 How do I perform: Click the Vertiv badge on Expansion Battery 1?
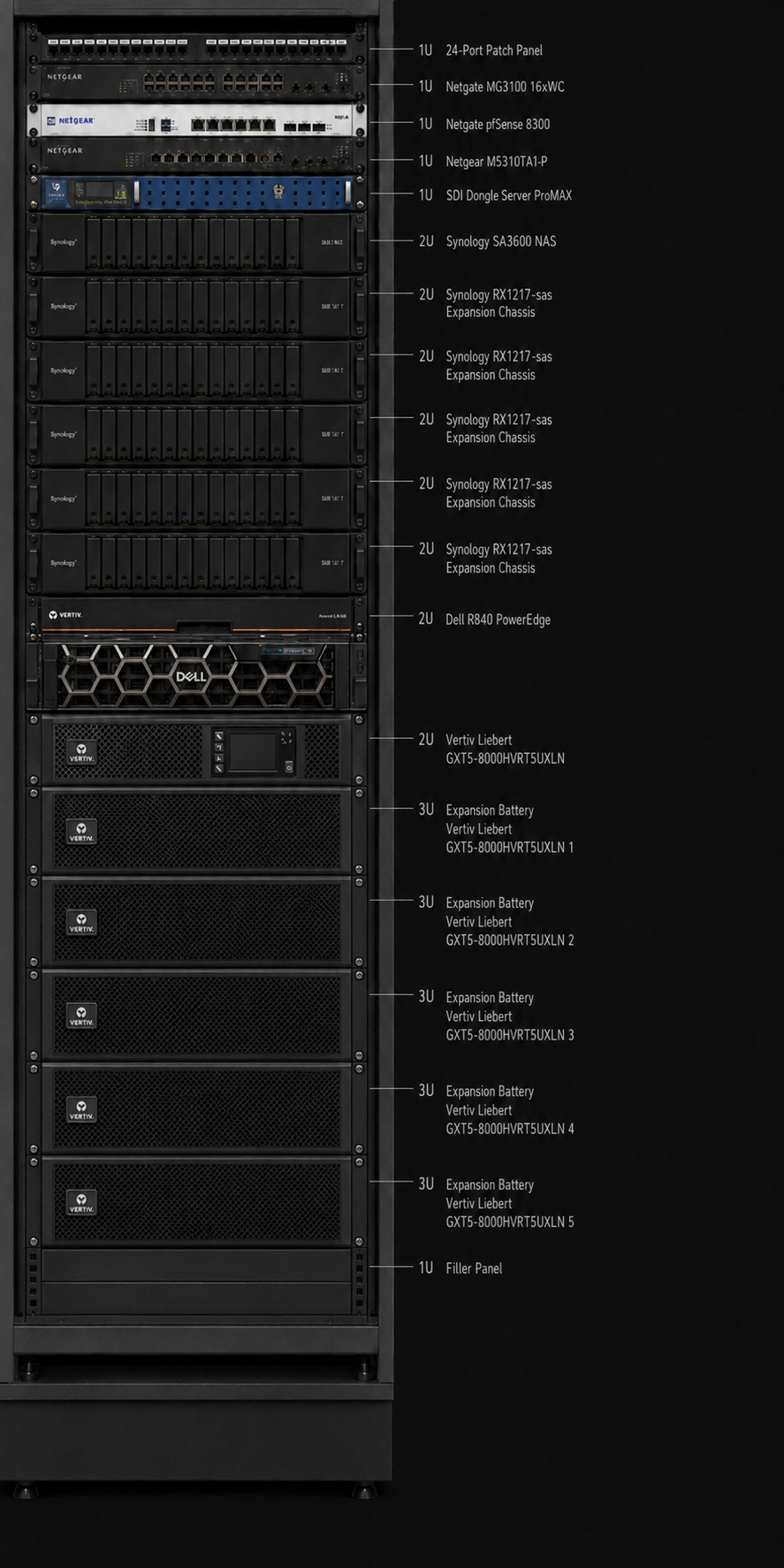tap(81, 832)
